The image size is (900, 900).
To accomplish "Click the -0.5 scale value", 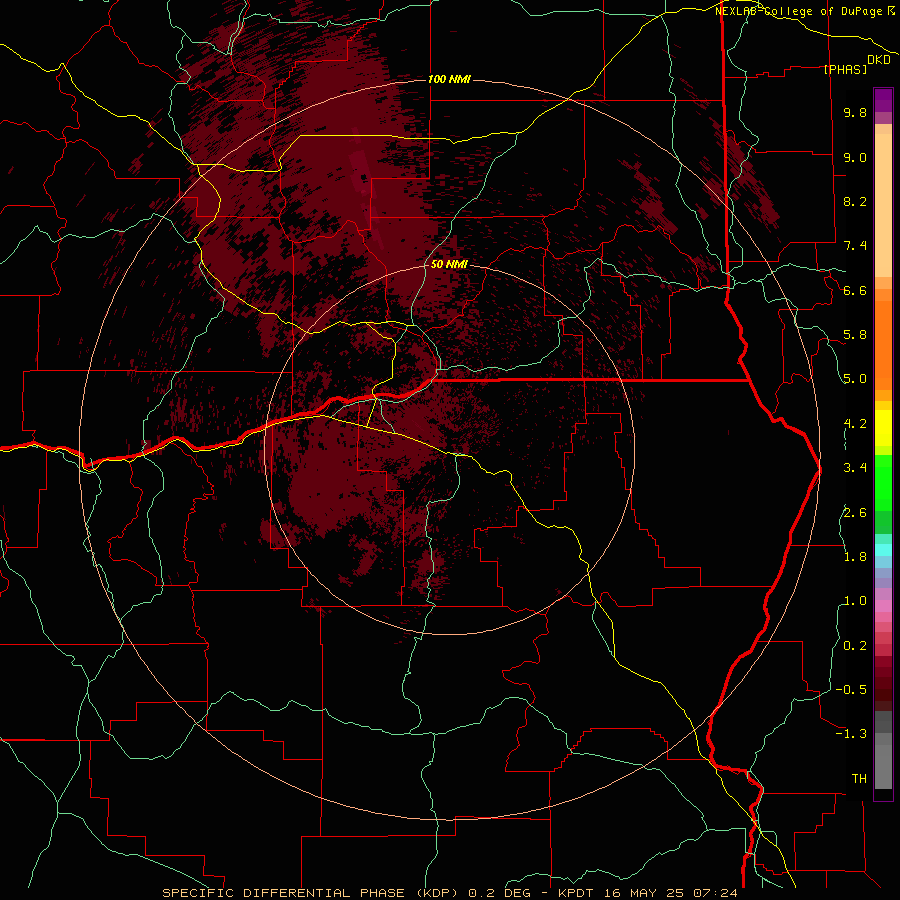I will [851, 690].
